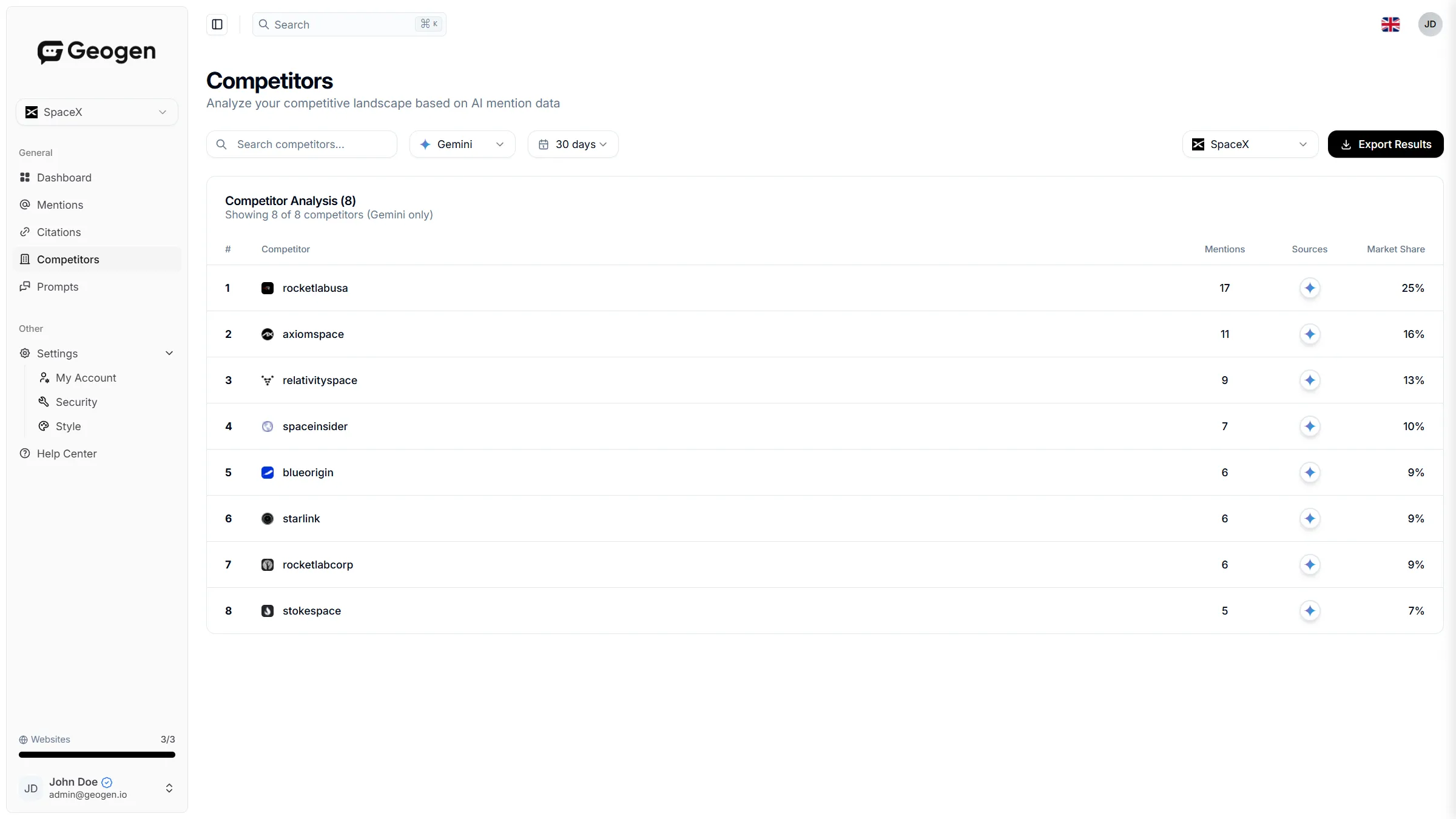The image size is (1456, 819).
Task: Click the Geogen logo
Action: pos(96,52)
